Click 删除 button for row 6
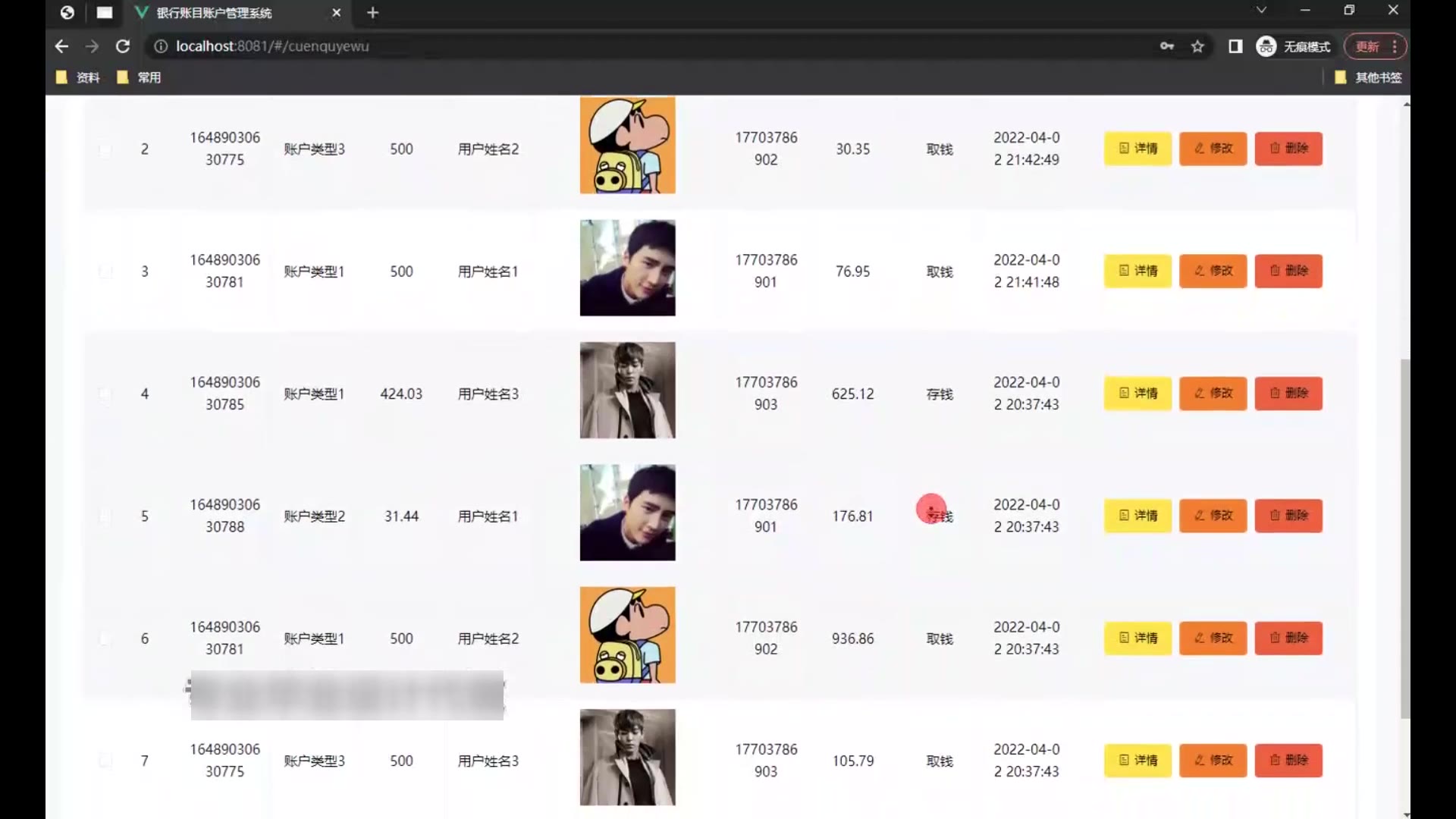 click(1288, 639)
